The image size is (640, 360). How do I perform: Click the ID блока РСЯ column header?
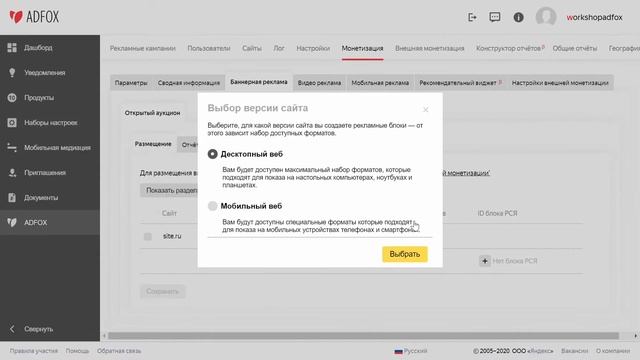pos(497,213)
